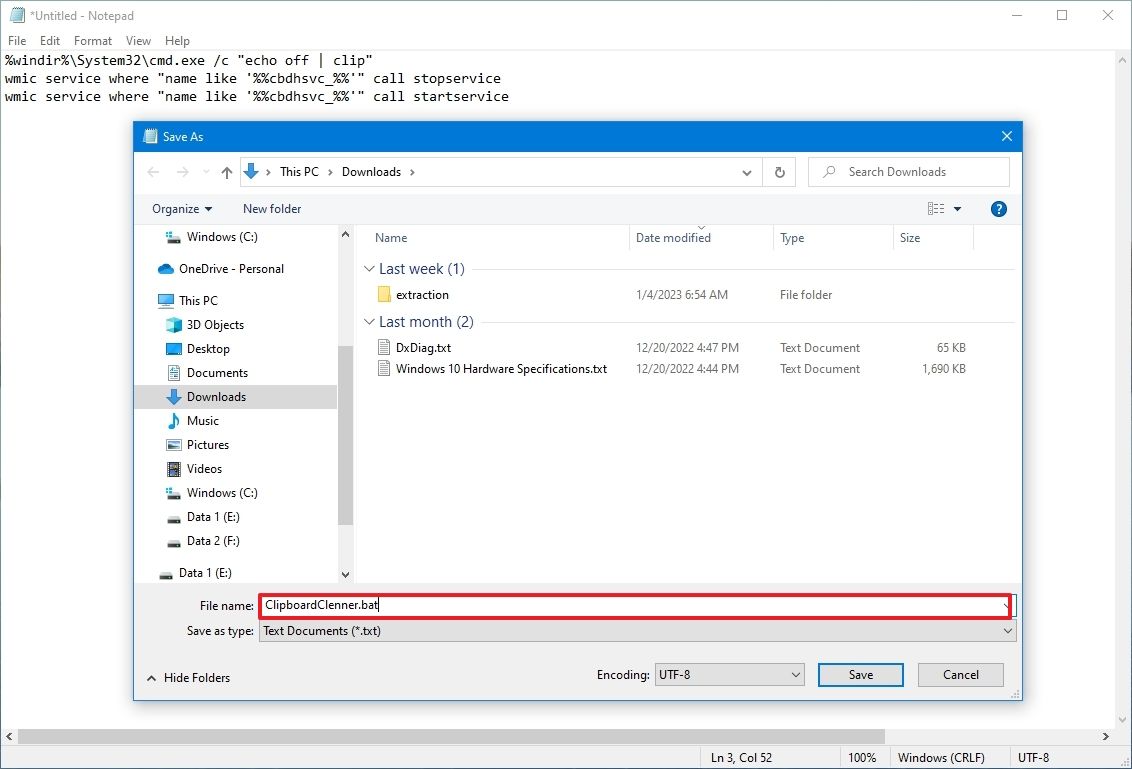Select the search magnifier in Search Downloads

click(x=828, y=171)
